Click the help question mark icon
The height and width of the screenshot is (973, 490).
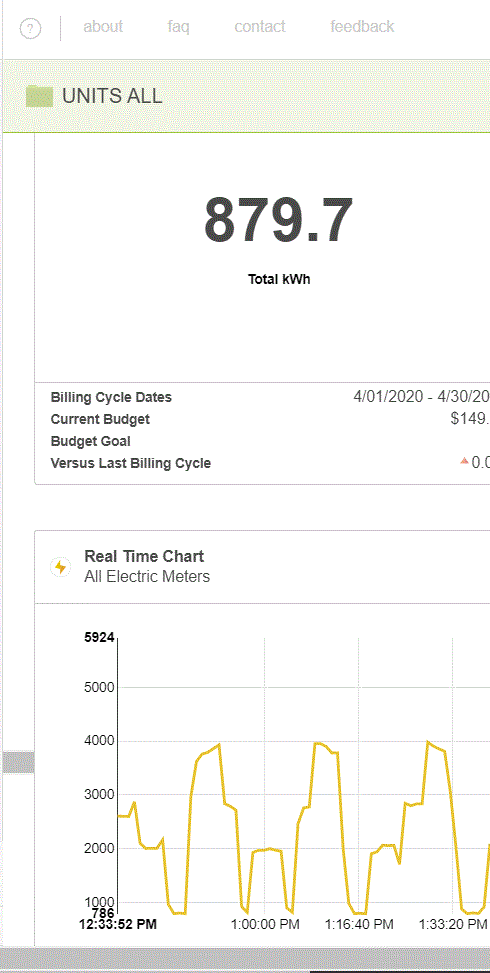[30, 29]
